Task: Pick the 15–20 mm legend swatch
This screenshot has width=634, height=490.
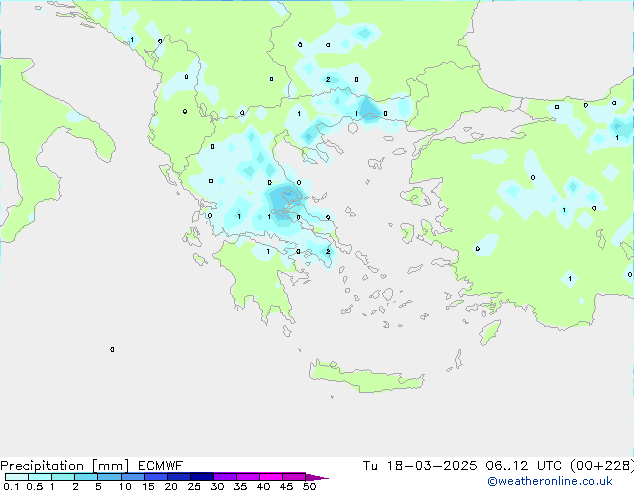Action: pyautogui.click(x=155, y=477)
